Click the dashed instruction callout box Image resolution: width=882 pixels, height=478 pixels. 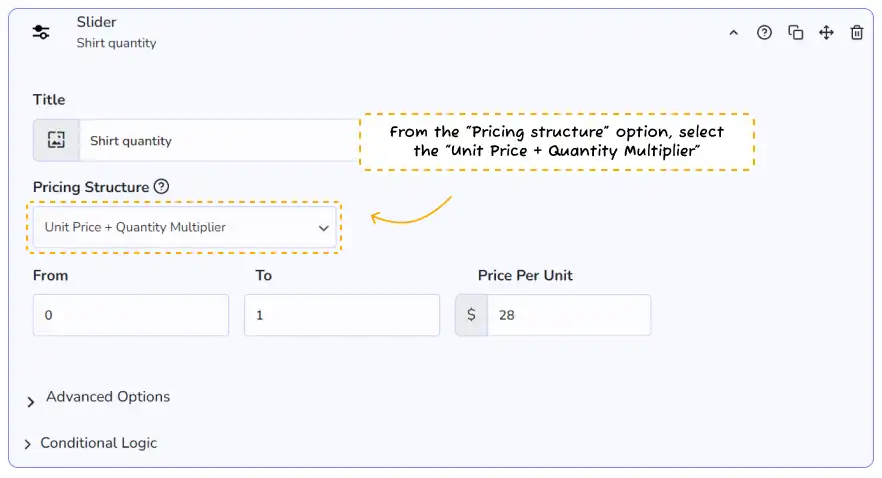(x=556, y=142)
